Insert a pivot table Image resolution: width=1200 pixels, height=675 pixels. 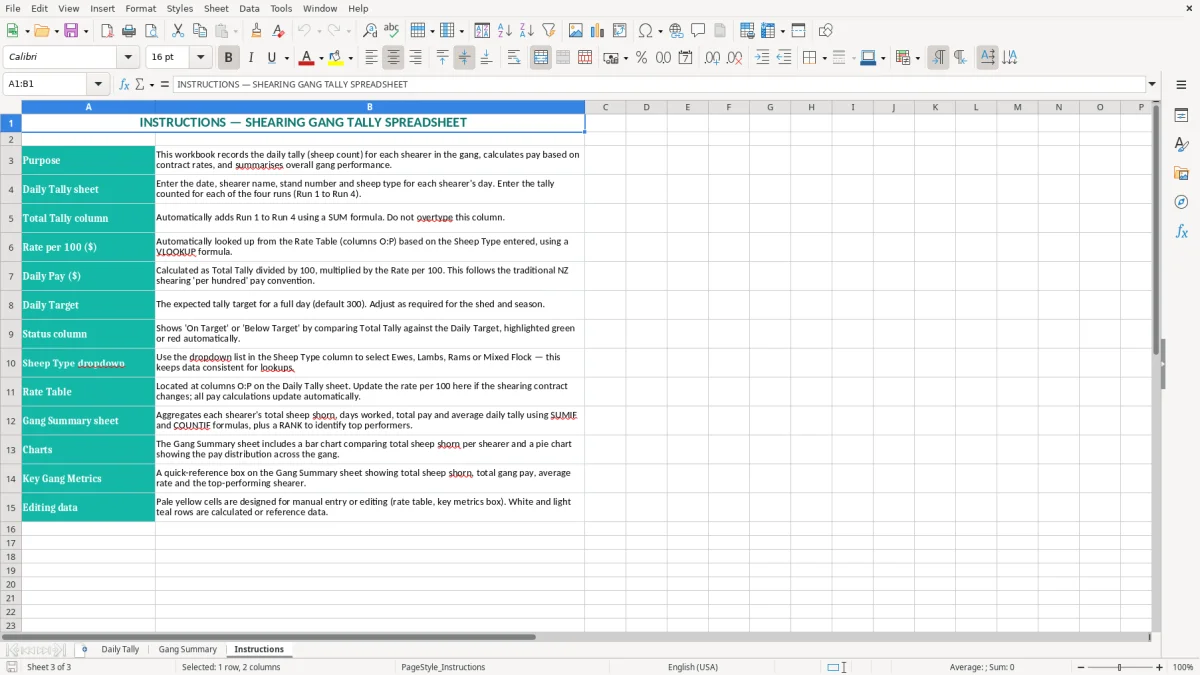(x=620, y=31)
